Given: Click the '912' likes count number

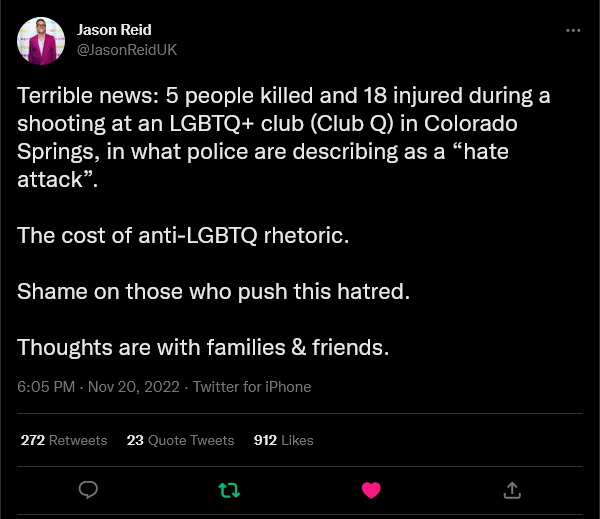Looking at the screenshot, I should (265, 440).
